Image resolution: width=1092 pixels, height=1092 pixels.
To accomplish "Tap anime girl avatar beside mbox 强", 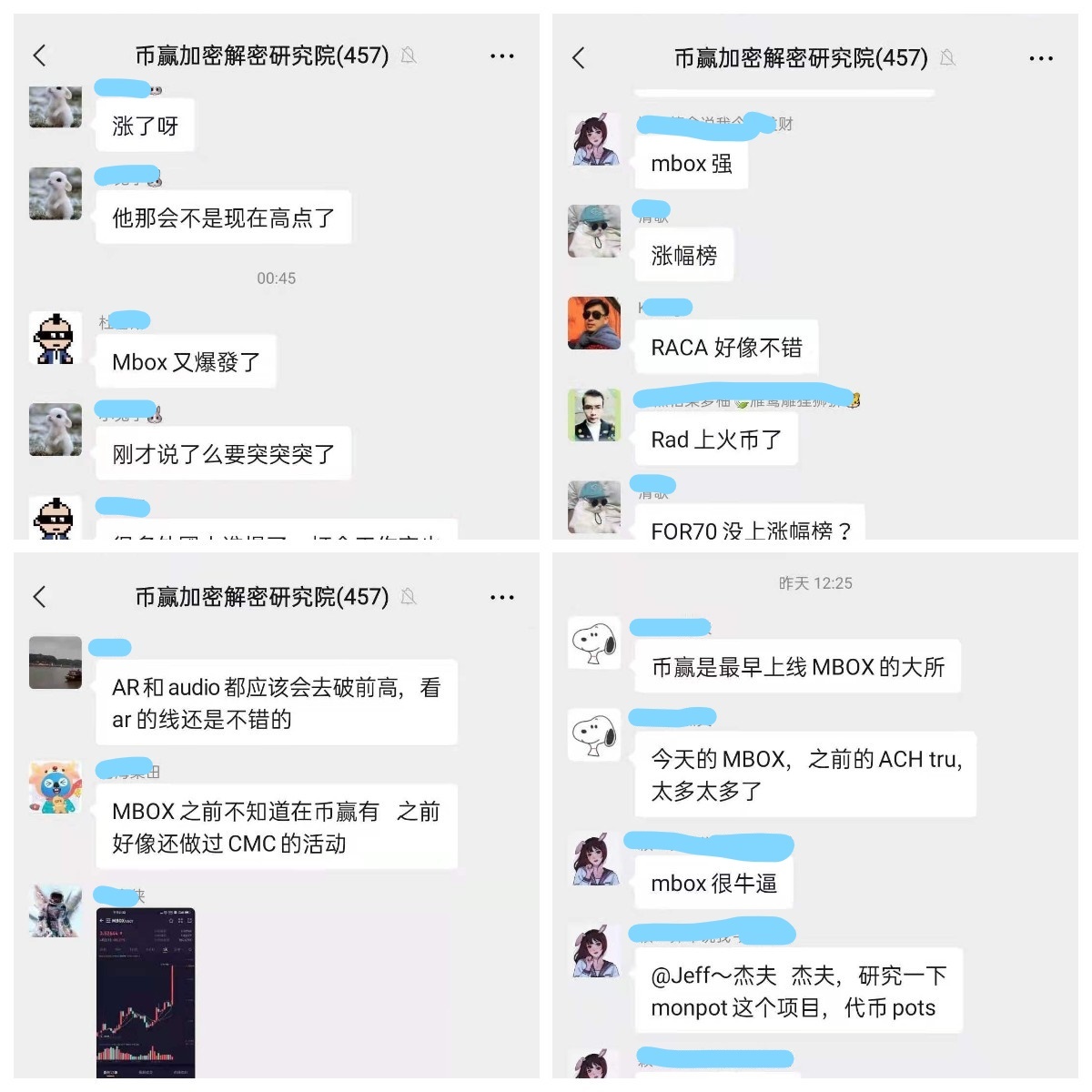I will 594,139.
